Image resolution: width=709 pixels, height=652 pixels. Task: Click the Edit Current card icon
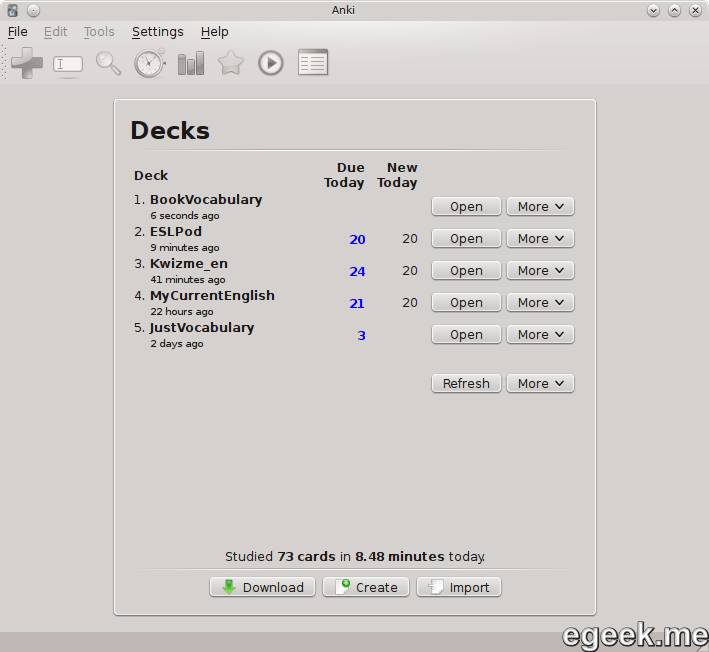click(x=68, y=64)
